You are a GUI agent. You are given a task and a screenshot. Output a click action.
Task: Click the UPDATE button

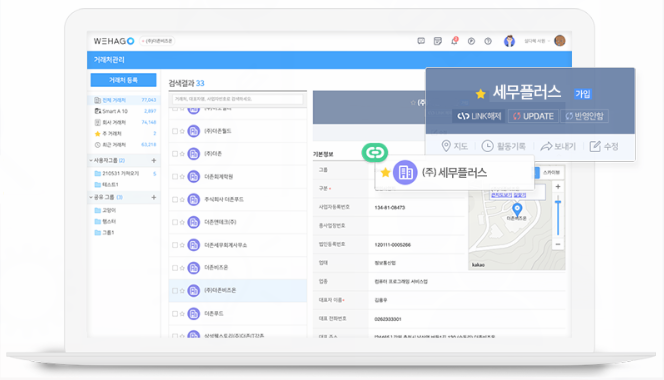pyautogui.click(x=534, y=116)
